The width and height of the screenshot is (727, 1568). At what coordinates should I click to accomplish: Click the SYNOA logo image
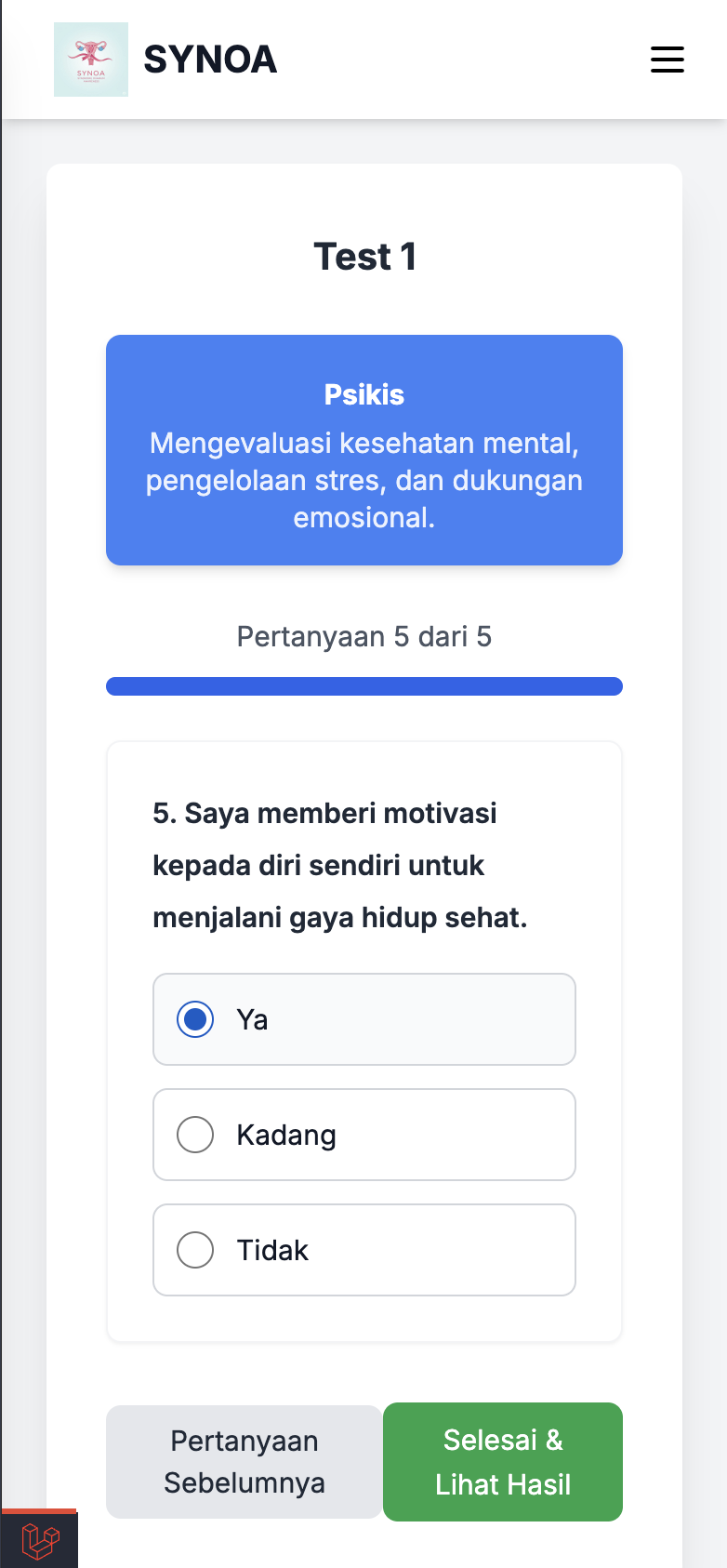tap(91, 60)
